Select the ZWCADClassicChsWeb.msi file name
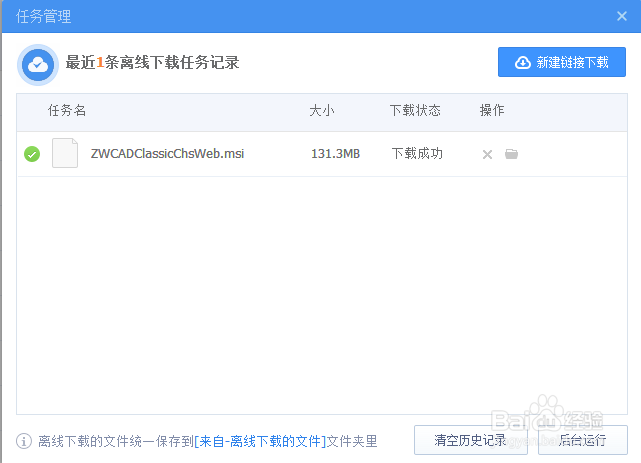The width and height of the screenshot is (641, 463). point(167,154)
